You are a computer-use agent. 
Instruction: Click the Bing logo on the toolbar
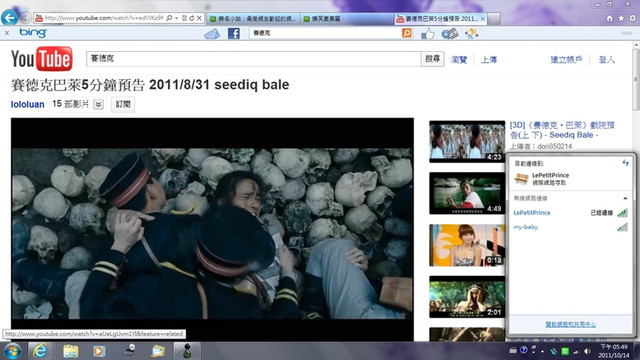[x=33, y=33]
